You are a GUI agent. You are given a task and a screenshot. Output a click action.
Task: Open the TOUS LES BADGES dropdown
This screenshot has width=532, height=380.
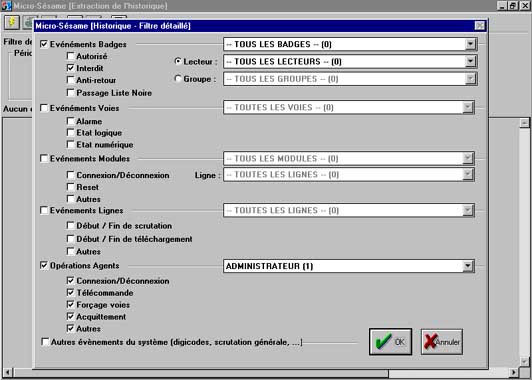tap(470, 44)
